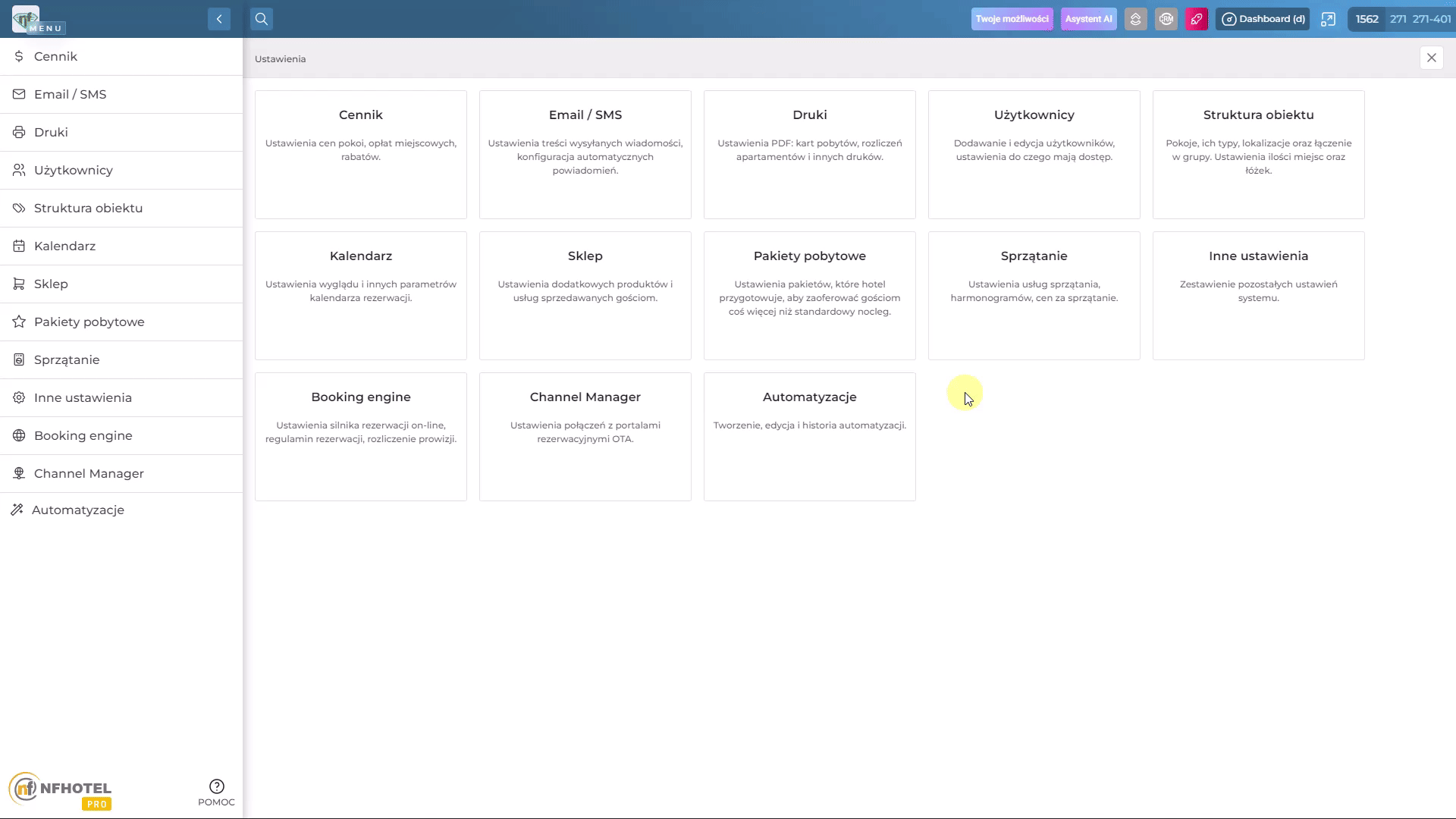Click the cart icon beside Sklep
The width and height of the screenshot is (1456, 819).
[19, 284]
